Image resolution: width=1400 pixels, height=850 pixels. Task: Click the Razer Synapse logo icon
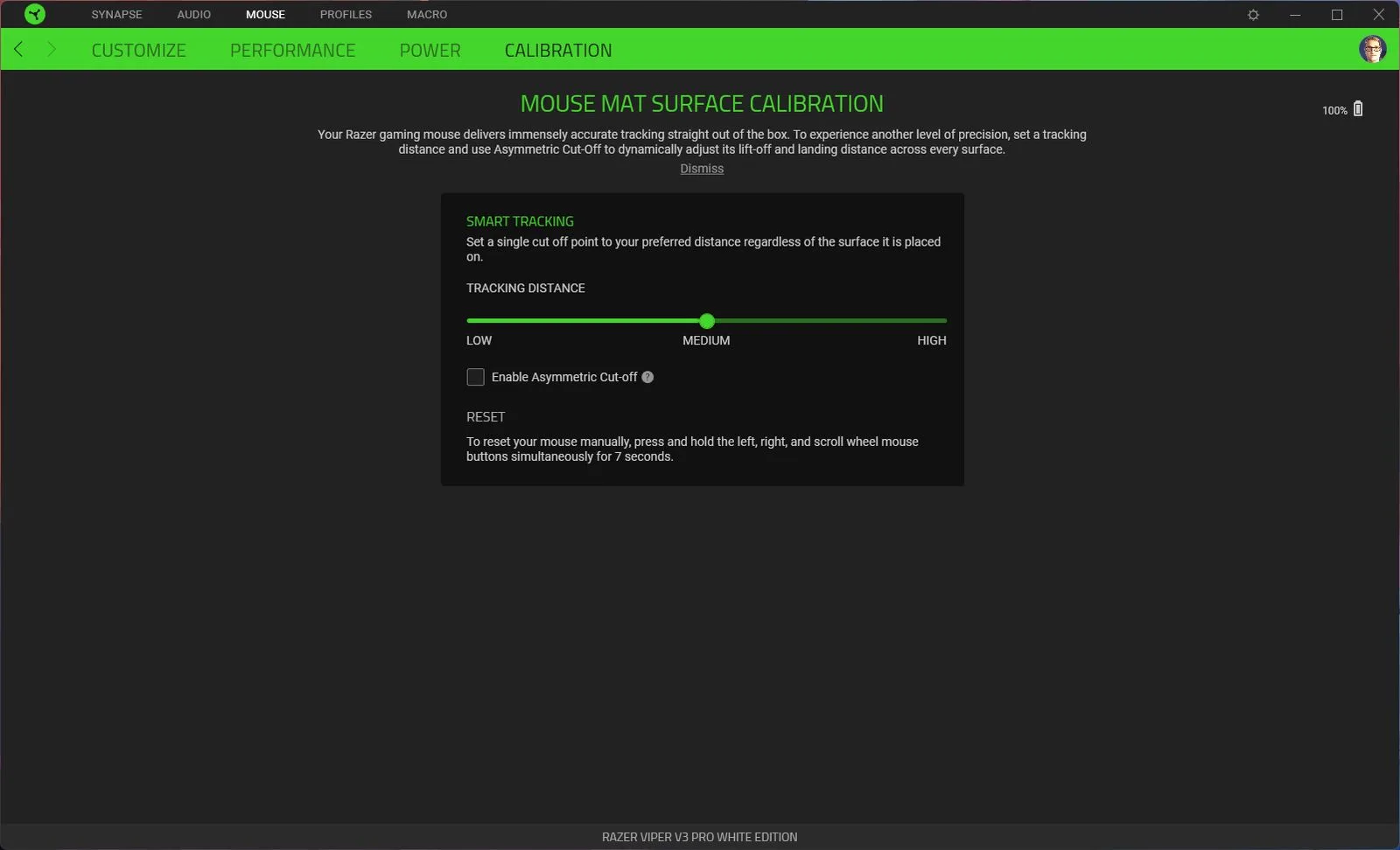pos(35,14)
